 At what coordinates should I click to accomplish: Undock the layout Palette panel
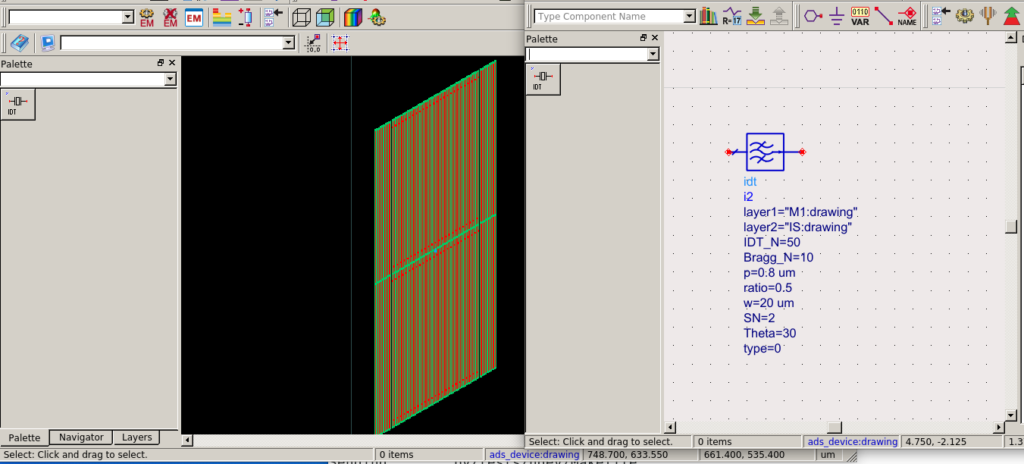pos(160,63)
